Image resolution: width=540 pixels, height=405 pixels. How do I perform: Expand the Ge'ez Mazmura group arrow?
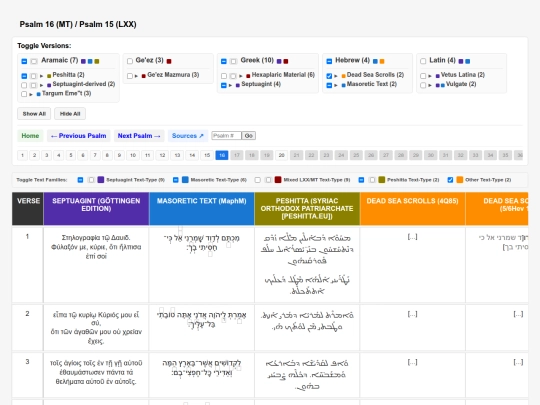136,76
